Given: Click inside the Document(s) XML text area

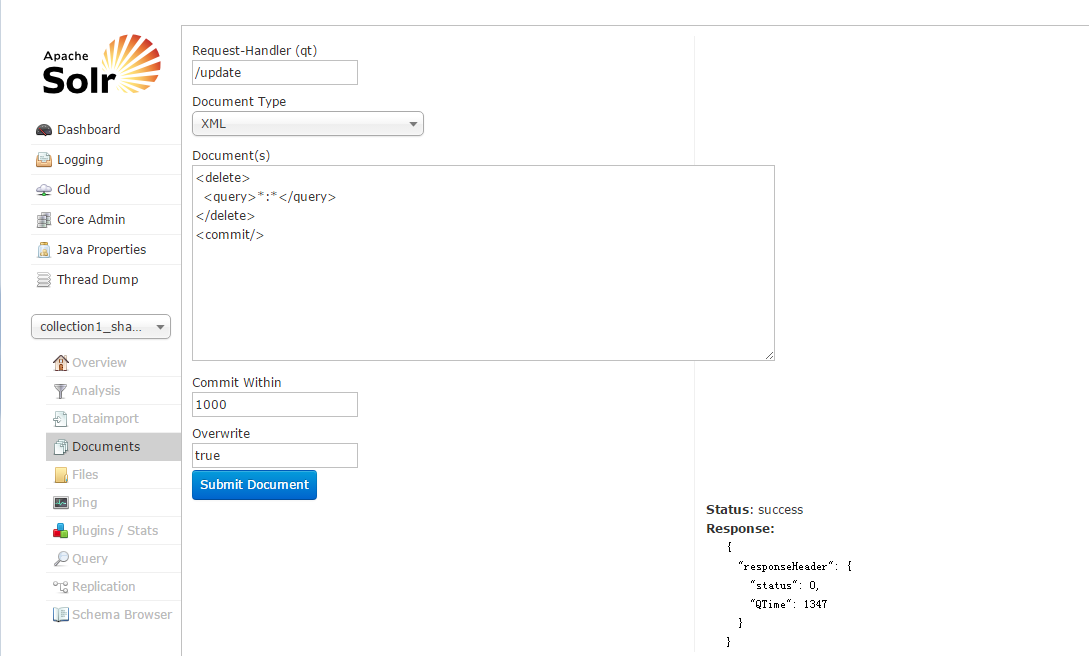Looking at the screenshot, I should click(x=483, y=290).
